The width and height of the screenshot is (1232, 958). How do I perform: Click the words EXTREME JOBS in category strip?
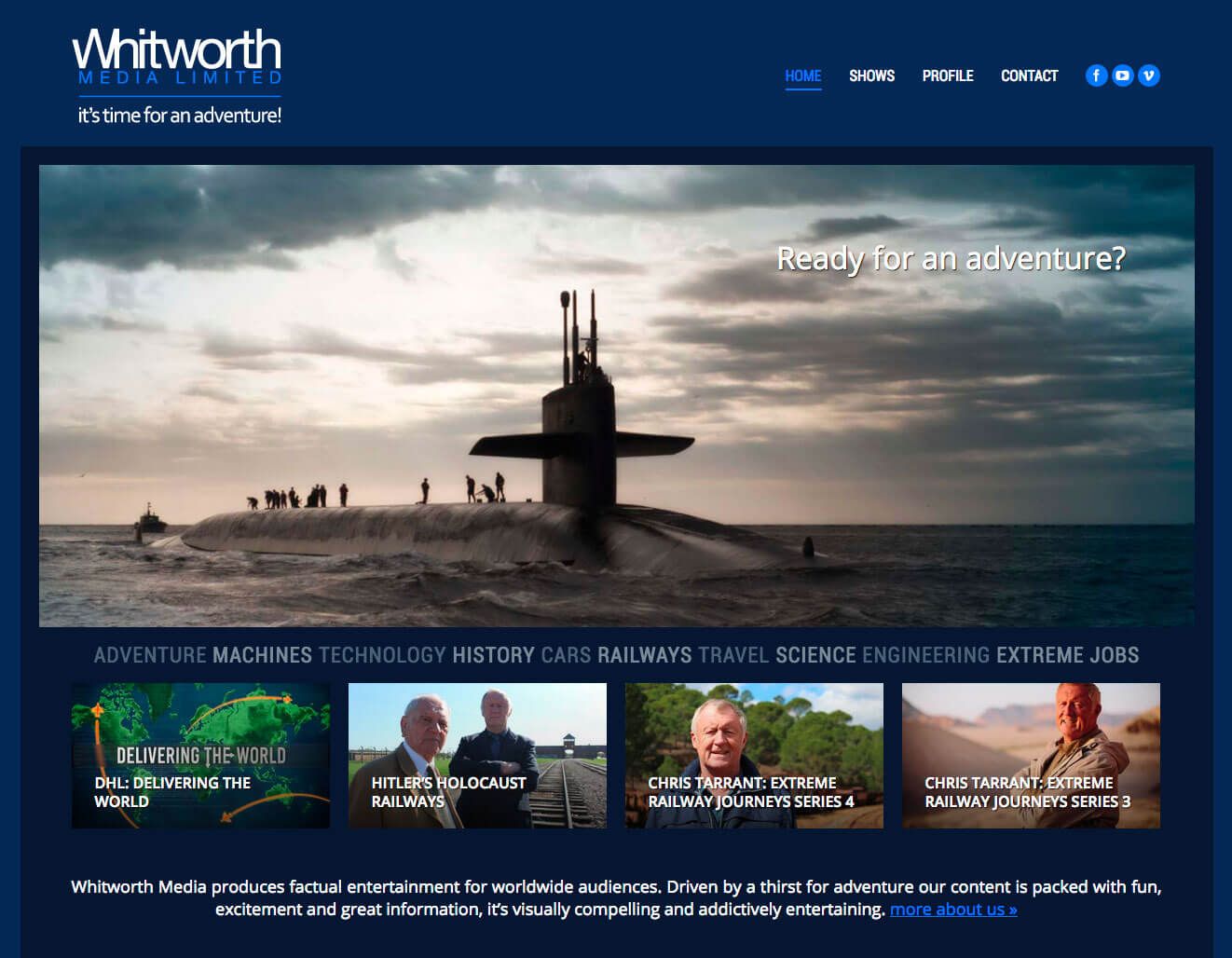pyautogui.click(x=1068, y=655)
